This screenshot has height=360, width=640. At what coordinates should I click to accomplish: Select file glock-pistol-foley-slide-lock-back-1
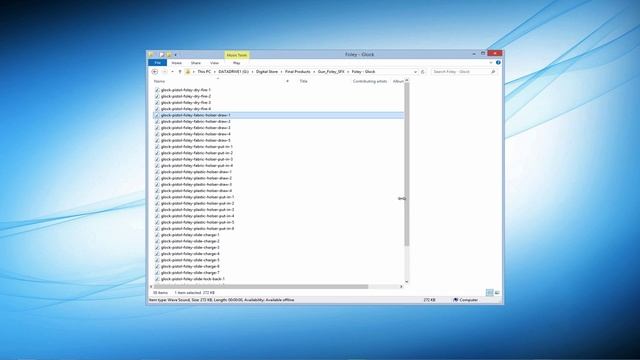click(193, 279)
